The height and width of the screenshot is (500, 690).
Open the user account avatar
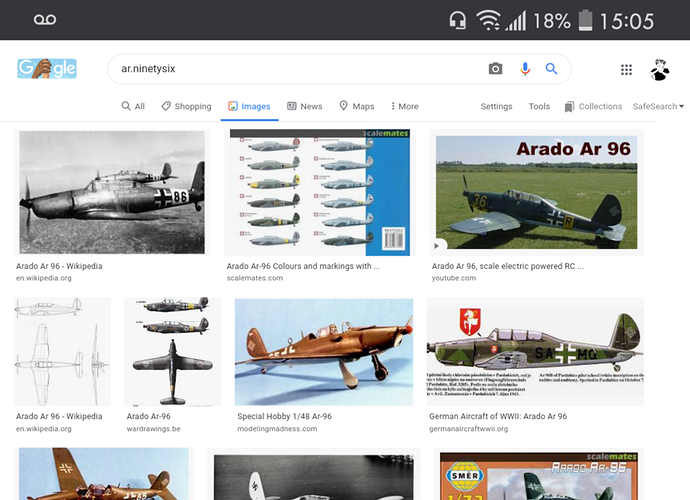point(660,69)
